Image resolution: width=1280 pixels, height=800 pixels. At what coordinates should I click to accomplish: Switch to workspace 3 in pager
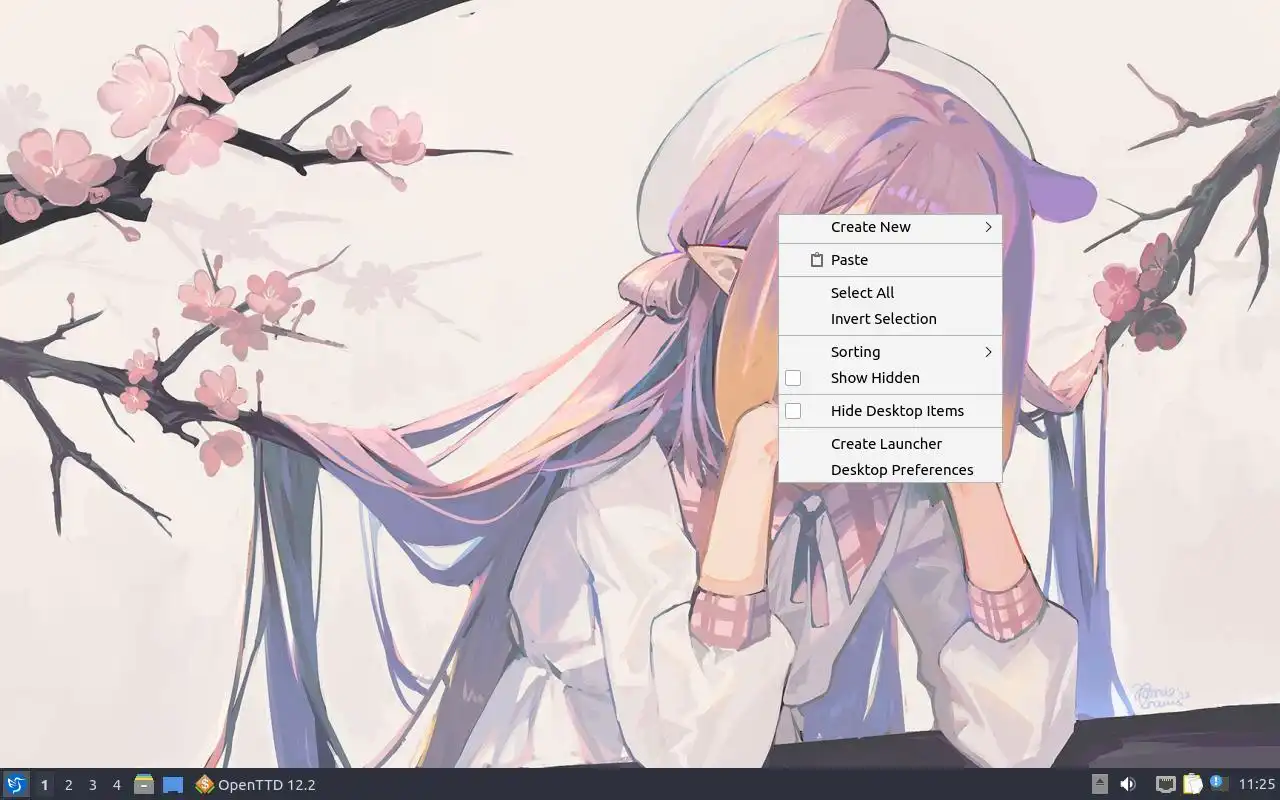(x=92, y=785)
